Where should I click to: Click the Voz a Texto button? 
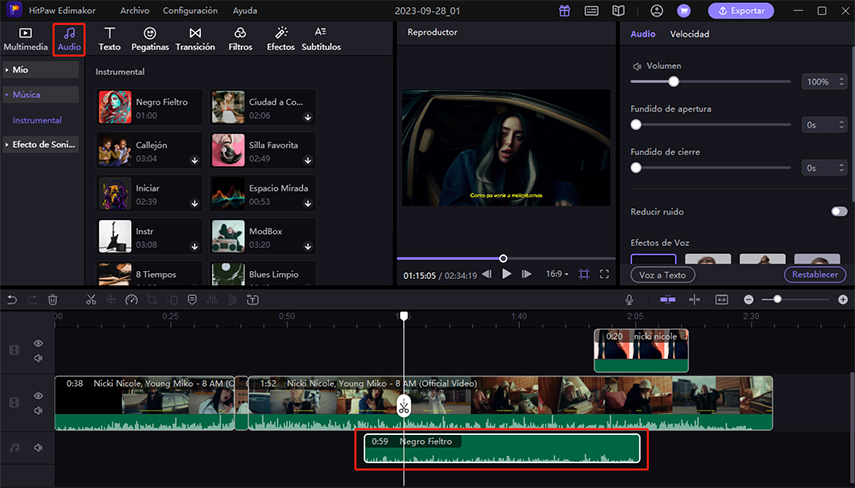pyautogui.click(x=663, y=275)
